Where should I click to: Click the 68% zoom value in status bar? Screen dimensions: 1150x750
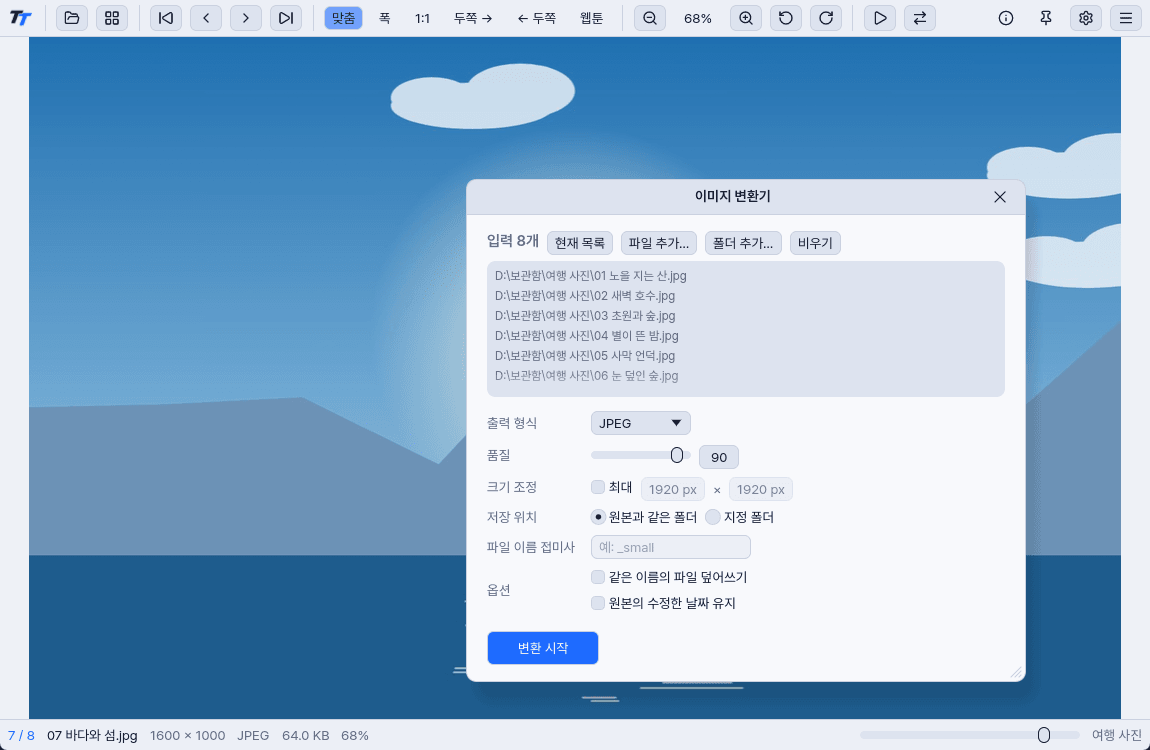coord(355,735)
